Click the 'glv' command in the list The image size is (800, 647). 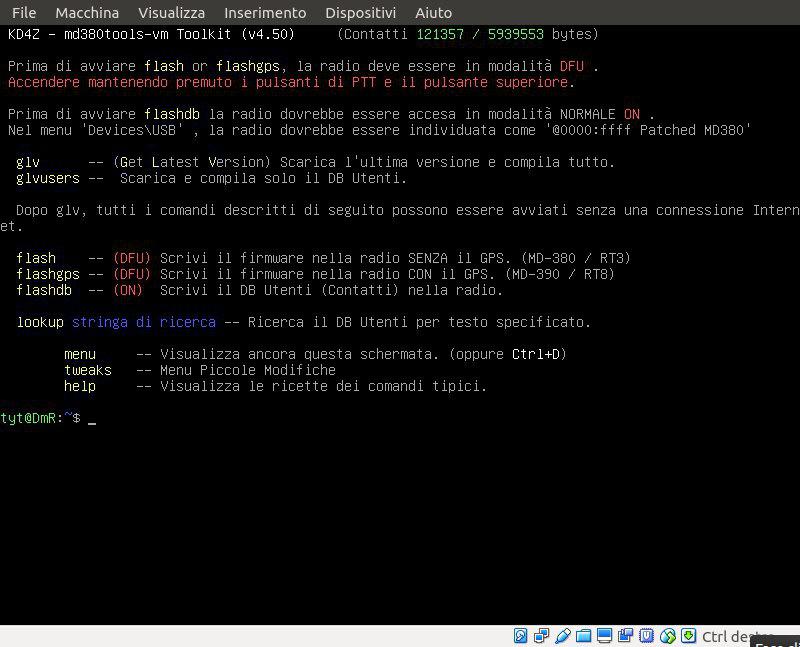click(x=28, y=162)
